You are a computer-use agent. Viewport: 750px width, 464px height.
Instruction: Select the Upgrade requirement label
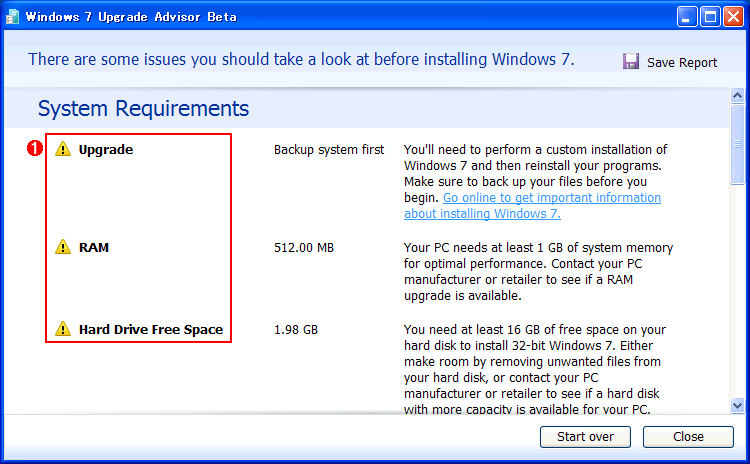[106, 150]
